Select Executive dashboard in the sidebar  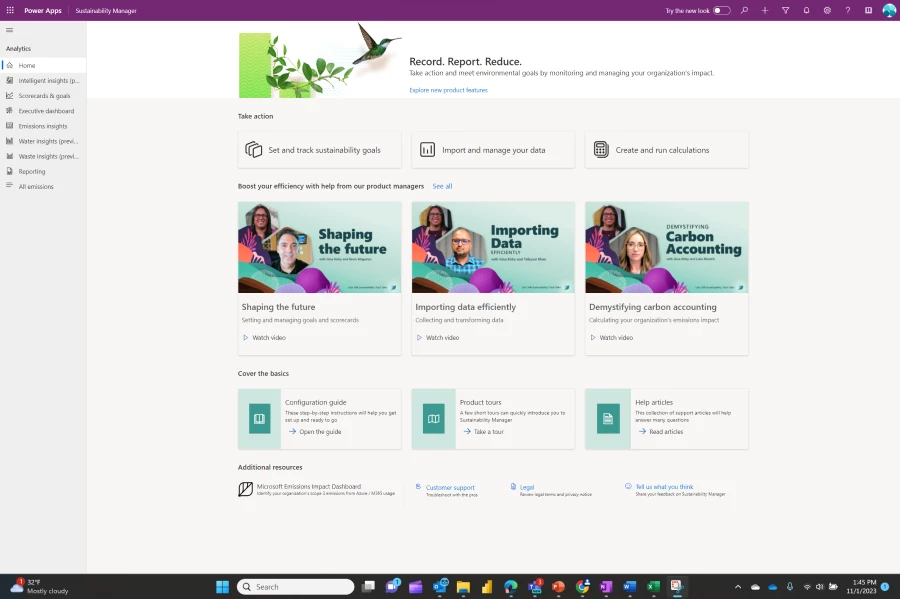[46, 111]
